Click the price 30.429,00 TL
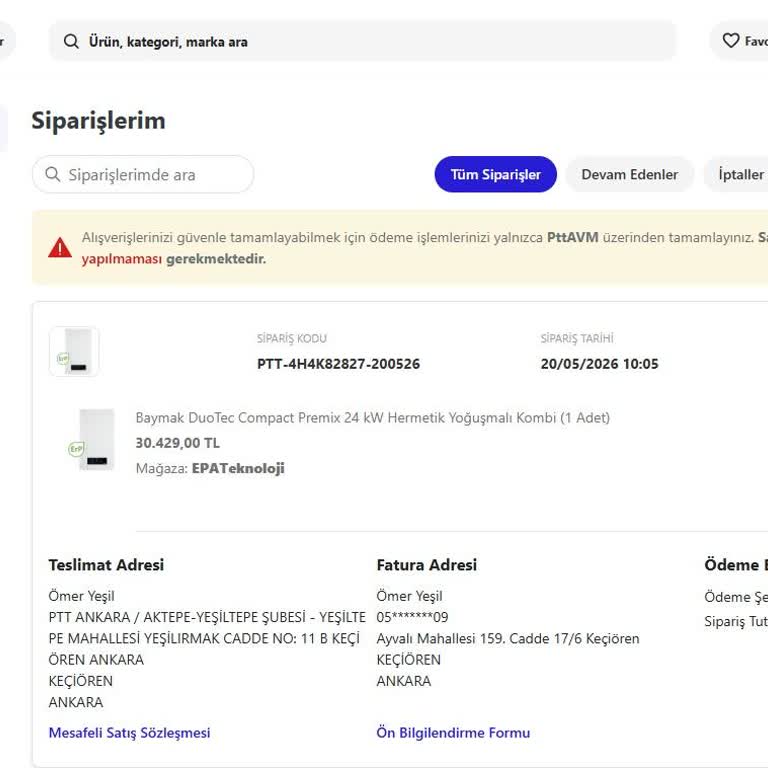768x768 pixels. pyautogui.click(x=177, y=443)
